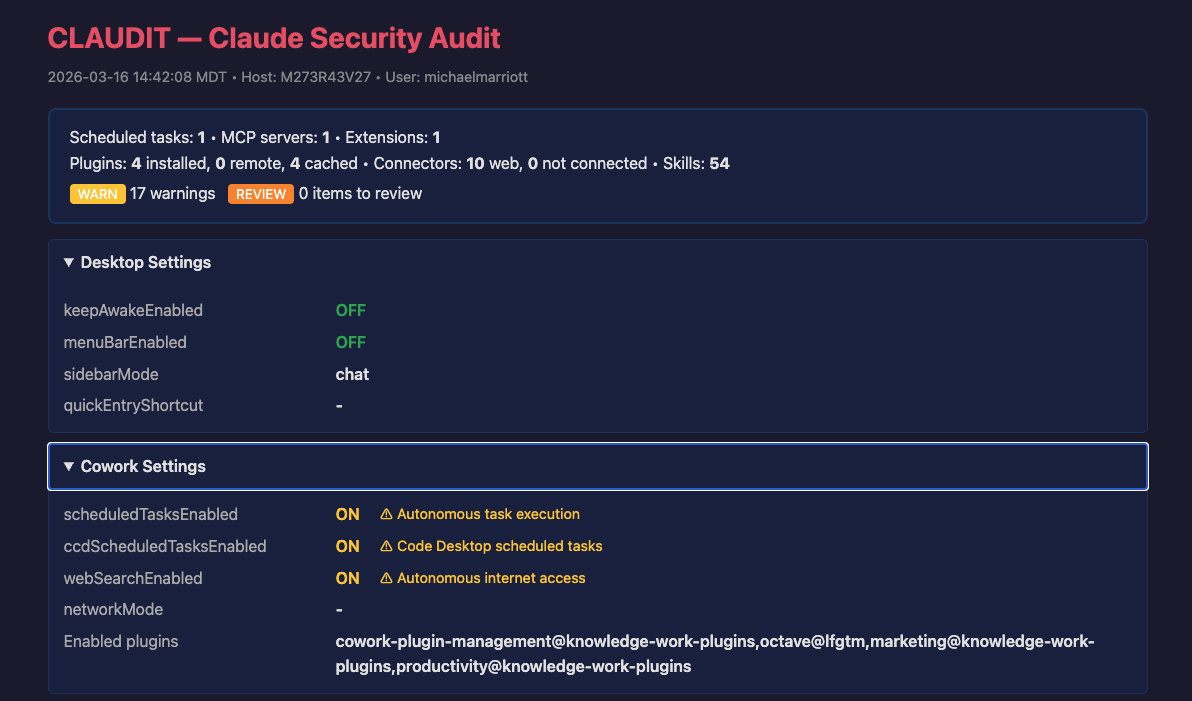This screenshot has height=701, width=1192.
Task: Click the warning icon near Autonomous internet access
Action: (x=386, y=578)
